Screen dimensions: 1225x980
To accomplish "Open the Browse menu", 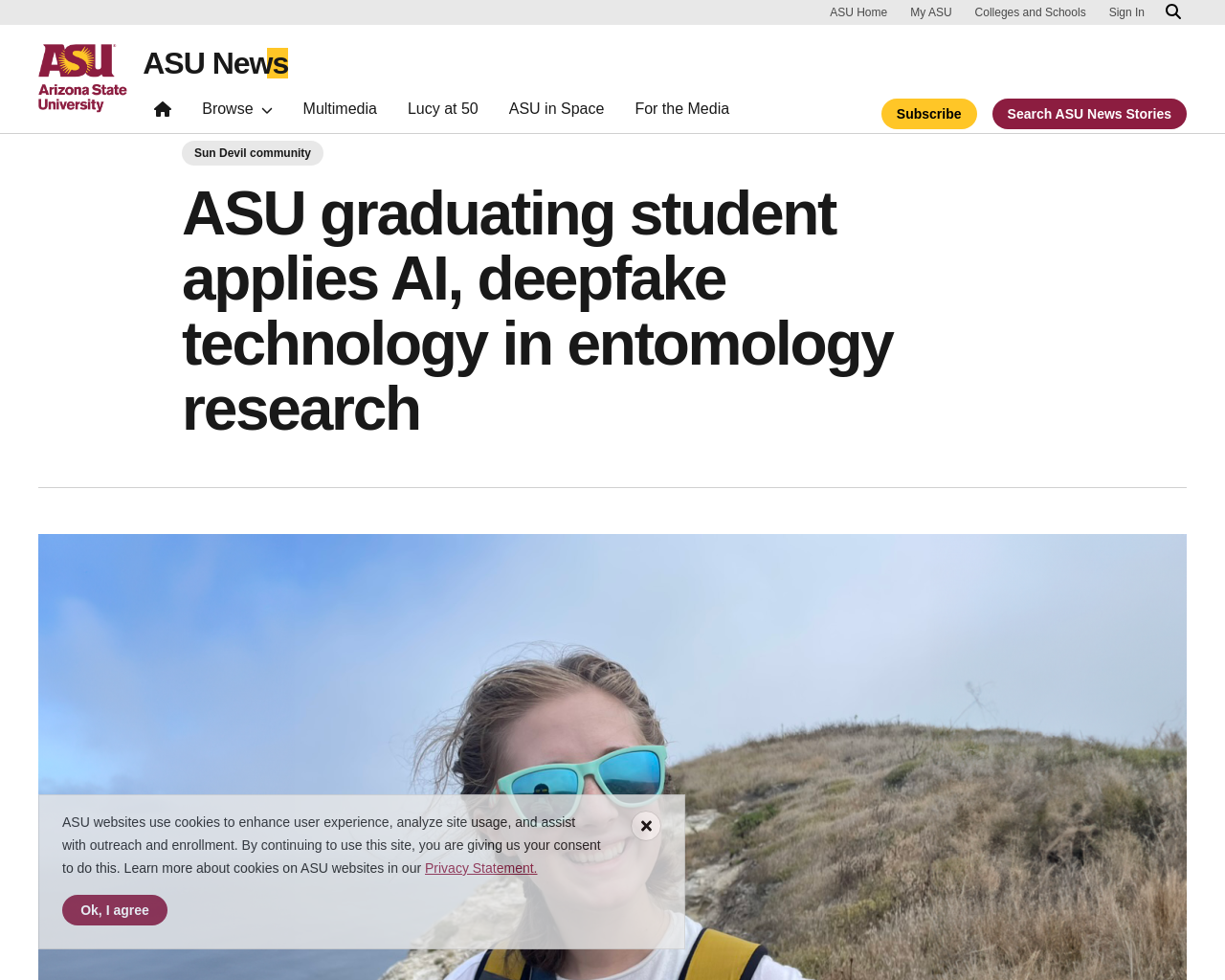I will (x=237, y=109).
